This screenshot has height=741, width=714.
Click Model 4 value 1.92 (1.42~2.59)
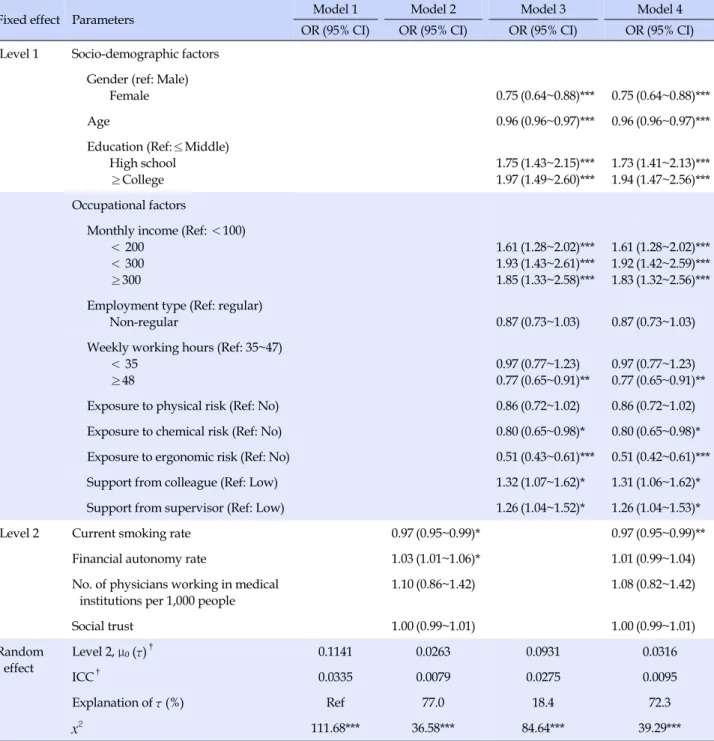pos(660,263)
